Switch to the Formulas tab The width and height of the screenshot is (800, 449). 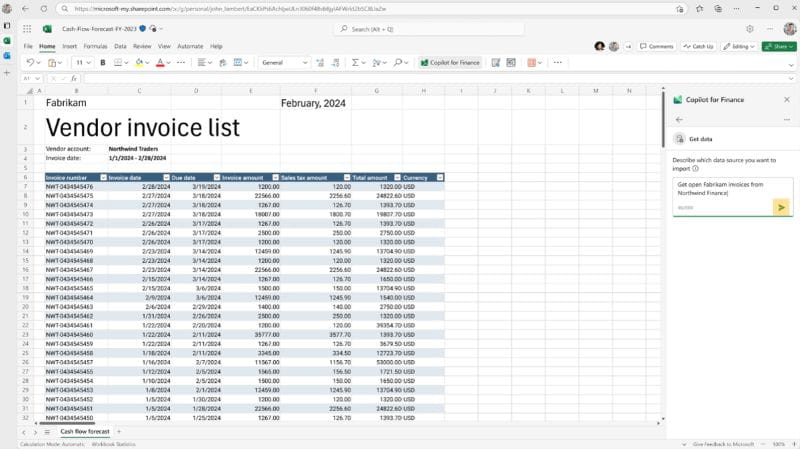point(95,46)
